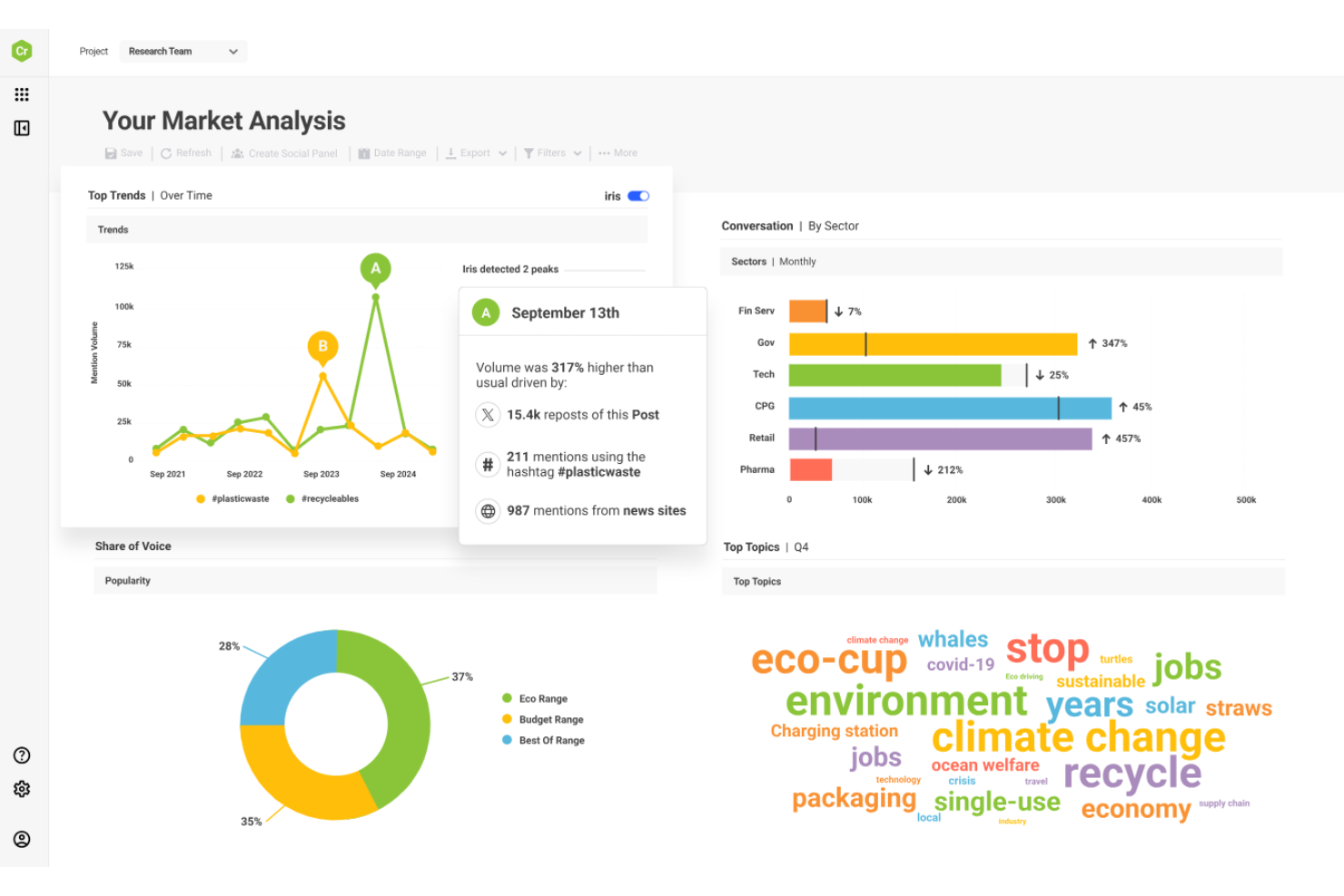
Task: Toggle the #plasticwaste legend dot
Action: tap(201, 498)
